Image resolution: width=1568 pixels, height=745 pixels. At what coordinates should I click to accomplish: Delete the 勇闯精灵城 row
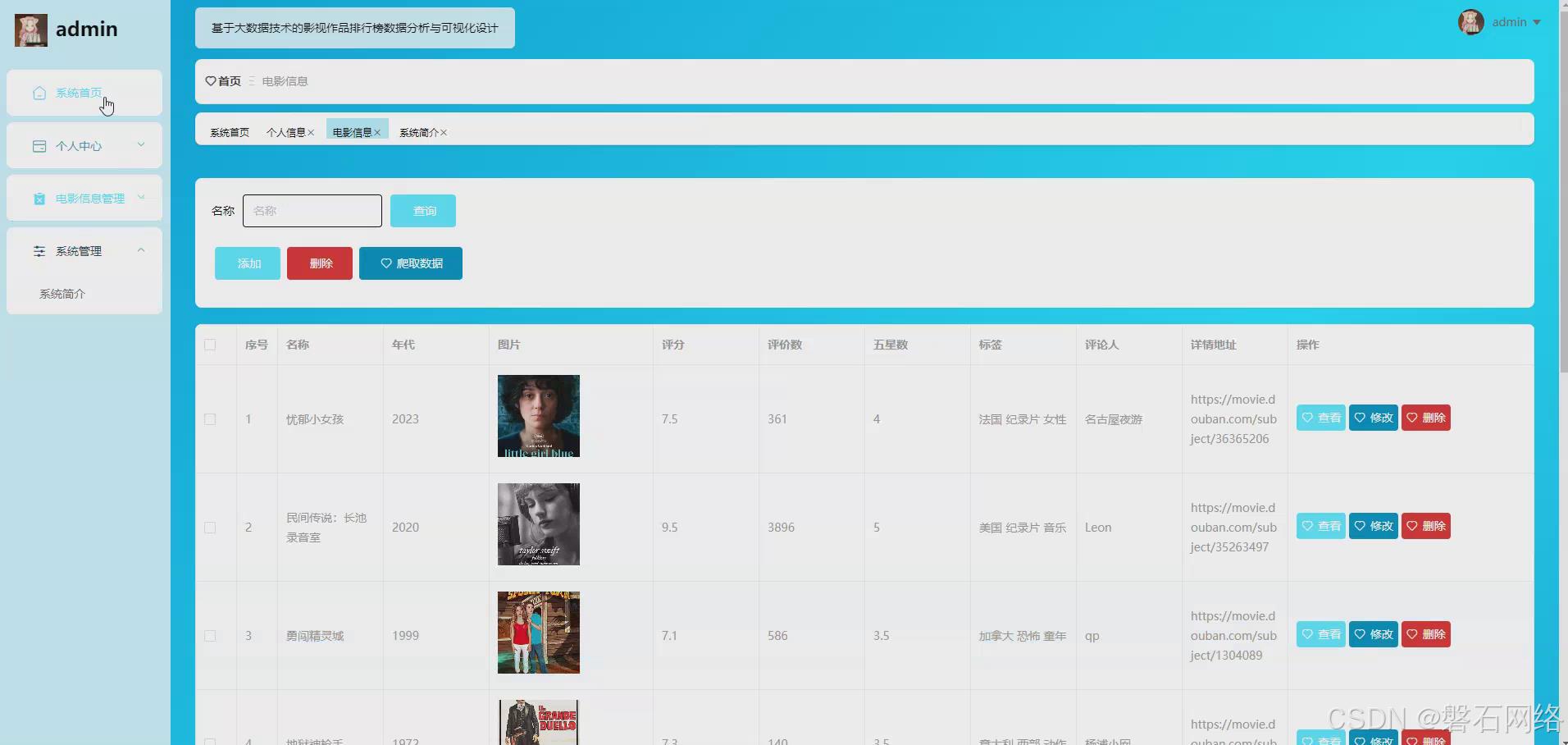(1426, 634)
